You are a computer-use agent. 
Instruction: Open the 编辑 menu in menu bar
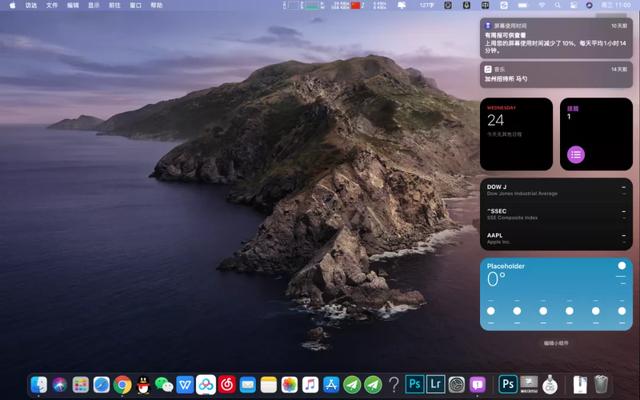(73, 5)
